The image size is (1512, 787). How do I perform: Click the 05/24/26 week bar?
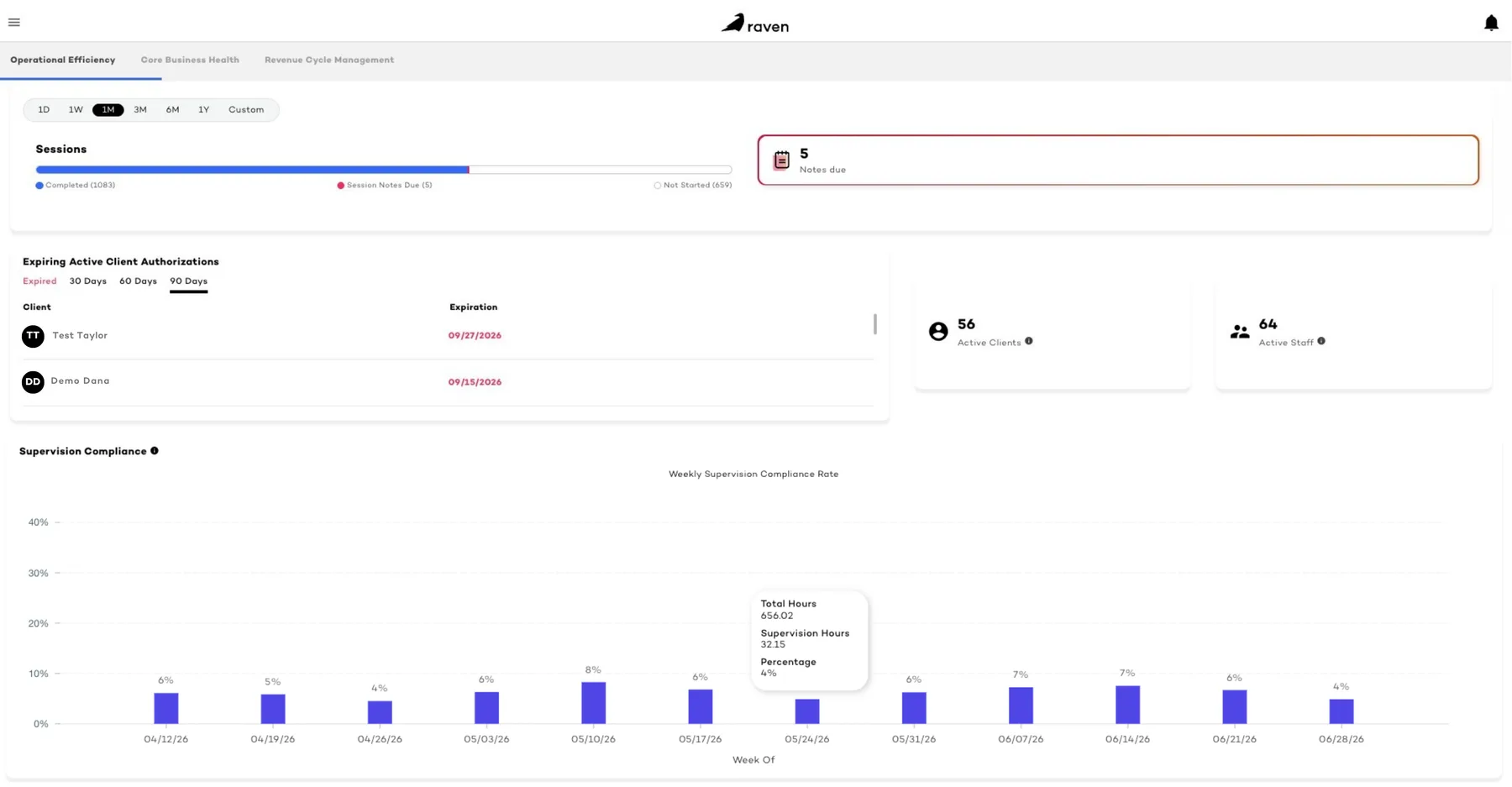click(x=807, y=711)
